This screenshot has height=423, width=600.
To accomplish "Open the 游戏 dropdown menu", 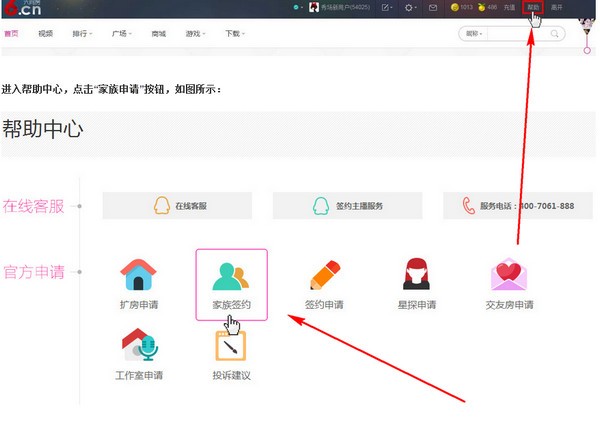I will 193,33.
